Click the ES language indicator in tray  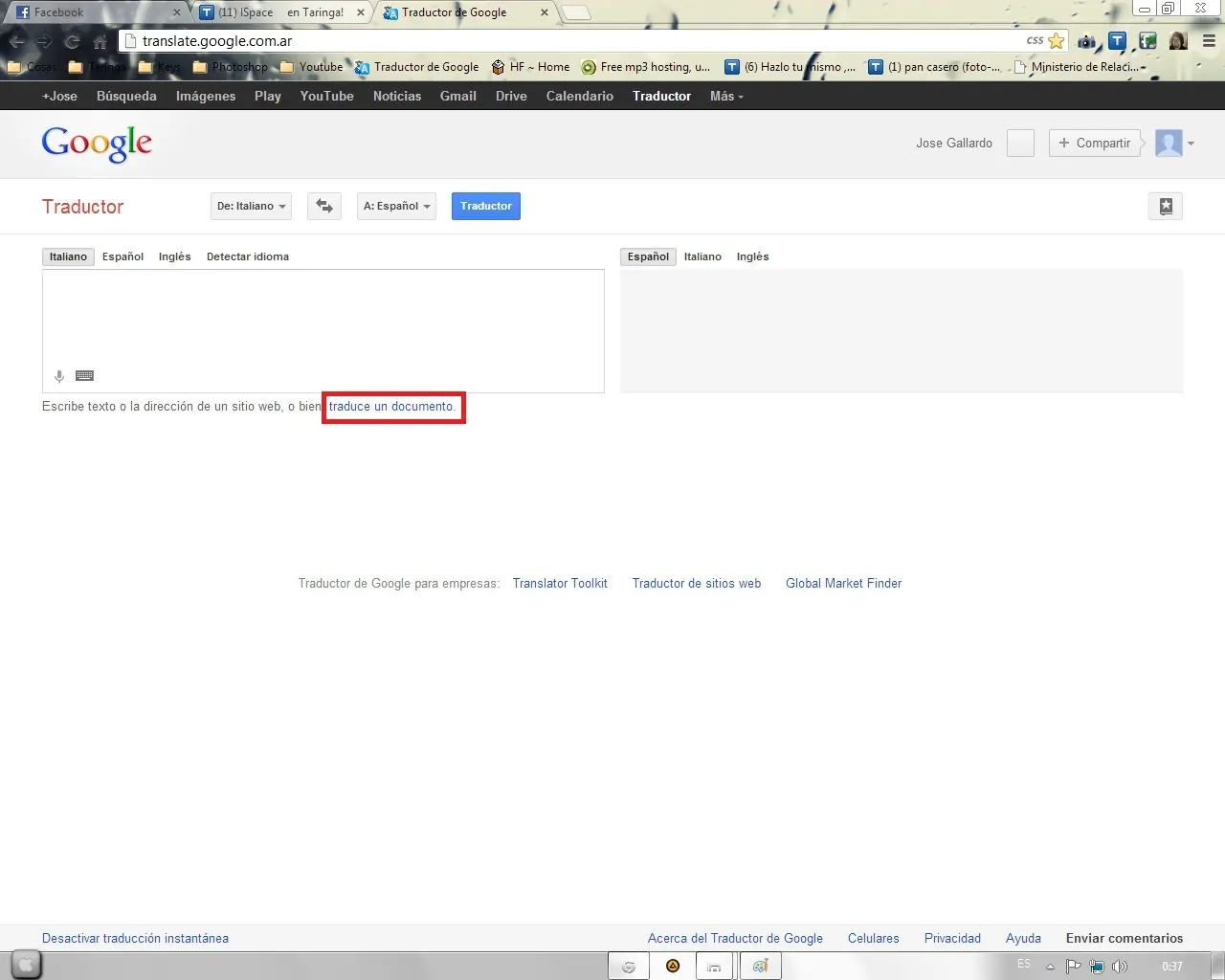tap(1024, 965)
